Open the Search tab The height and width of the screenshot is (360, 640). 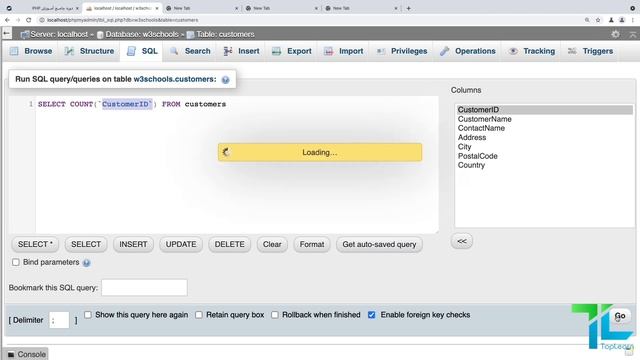pyautogui.click(x=191, y=51)
